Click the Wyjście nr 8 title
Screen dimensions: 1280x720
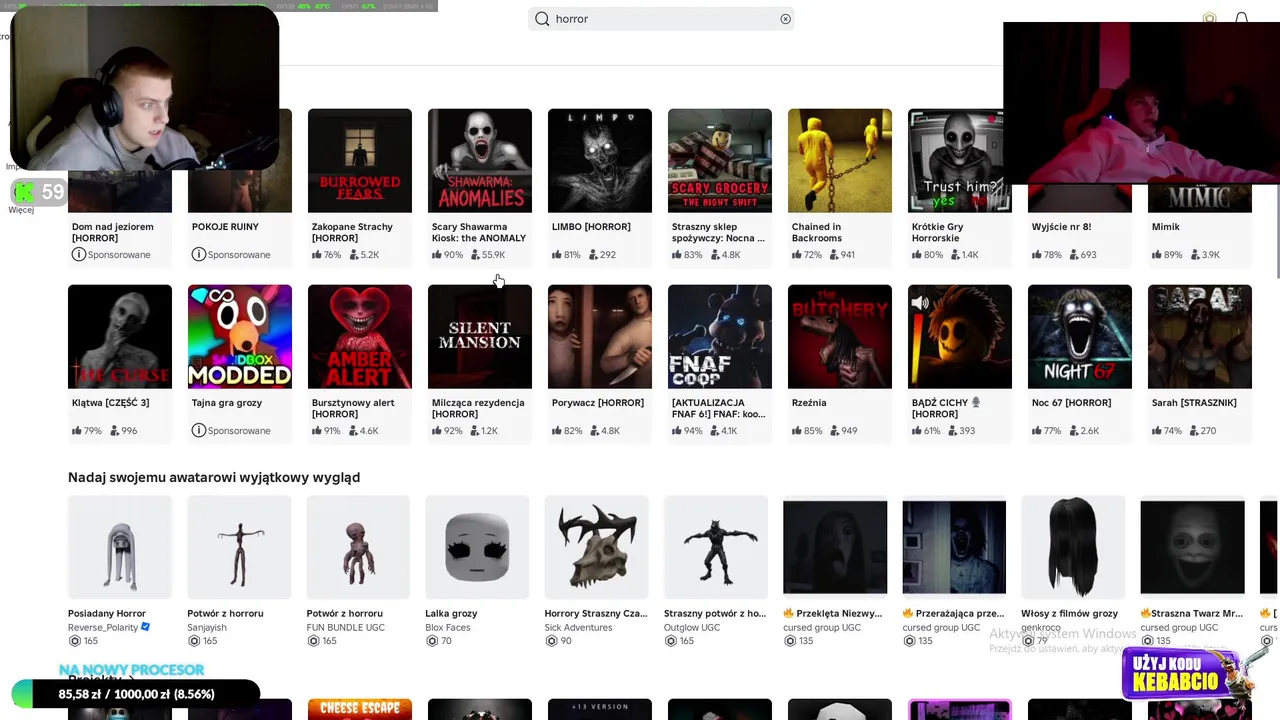[x=1061, y=227]
